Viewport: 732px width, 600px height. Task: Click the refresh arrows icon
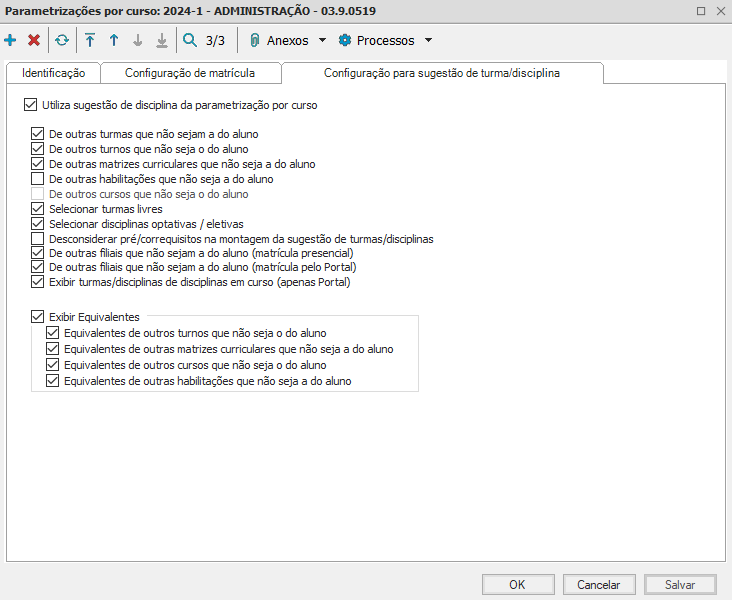pos(62,41)
